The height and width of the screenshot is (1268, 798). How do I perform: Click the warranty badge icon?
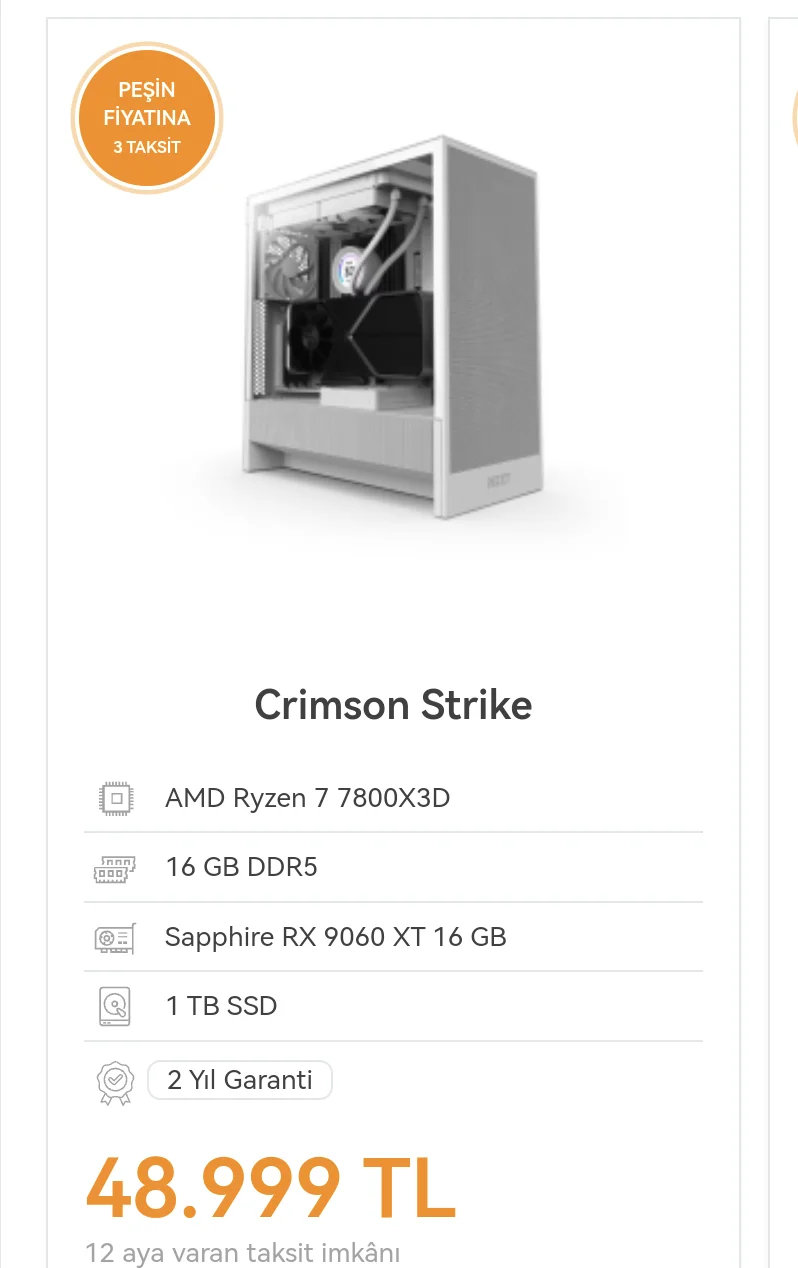point(115,1081)
